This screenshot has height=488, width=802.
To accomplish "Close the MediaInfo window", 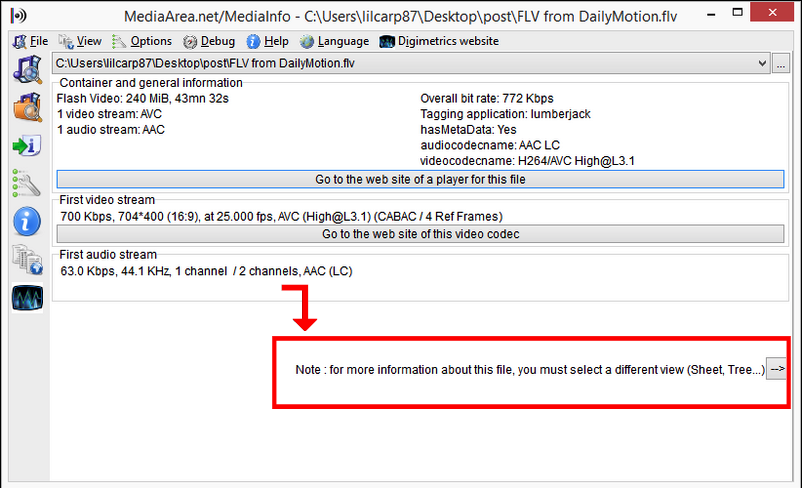I will (x=772, y=12).
